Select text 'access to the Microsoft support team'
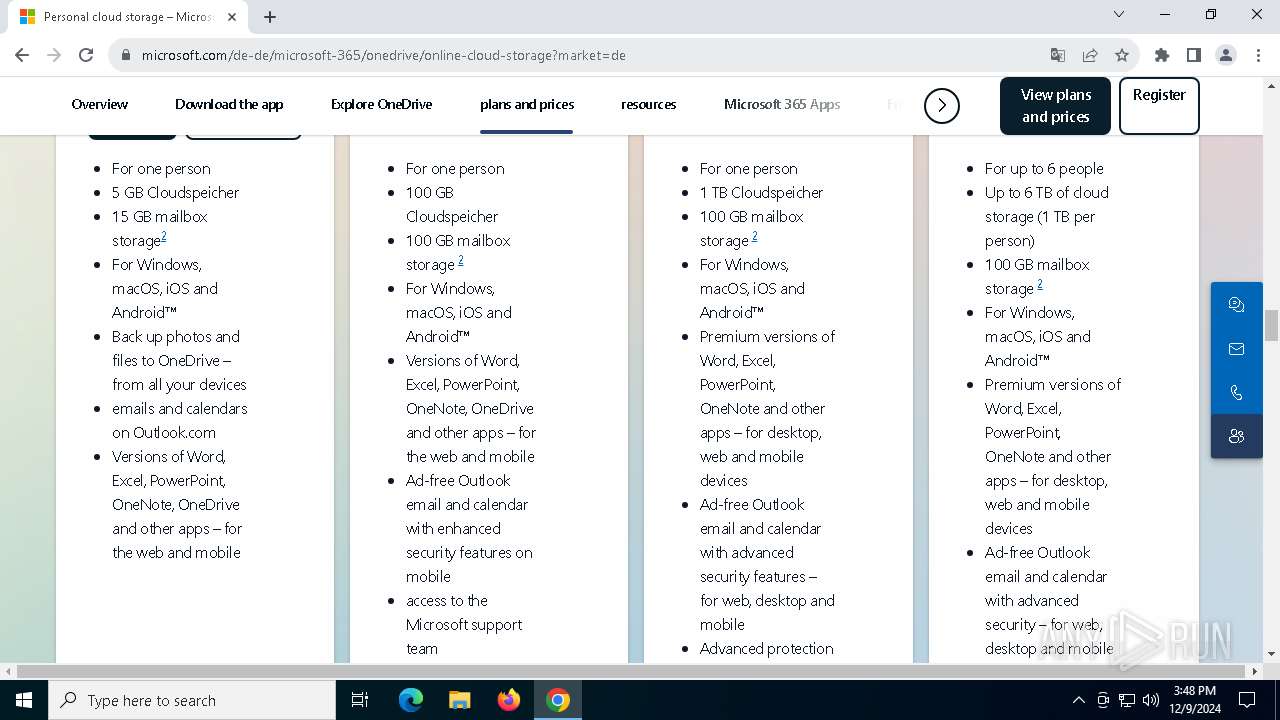The image size is (1280, 720). [464, 624]
